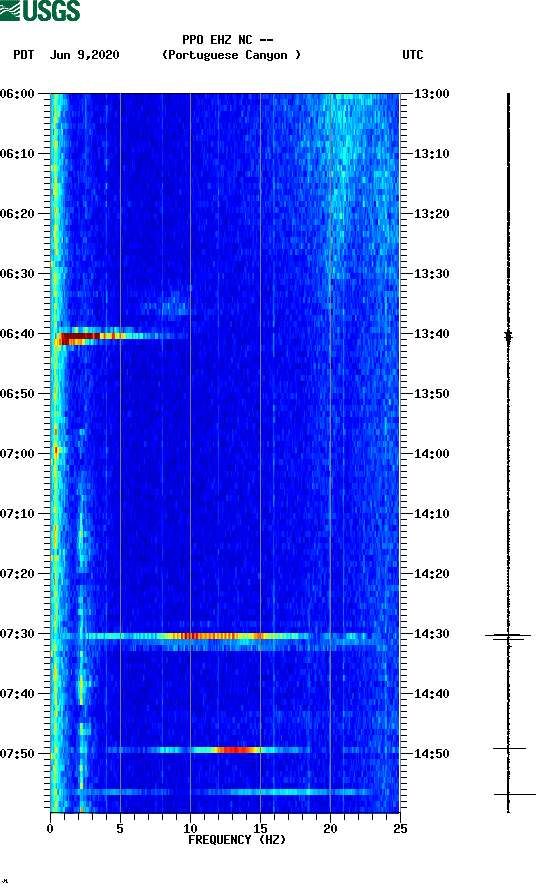Click the '15' frequency axis label
552x892 pixels.
[260, 828]
